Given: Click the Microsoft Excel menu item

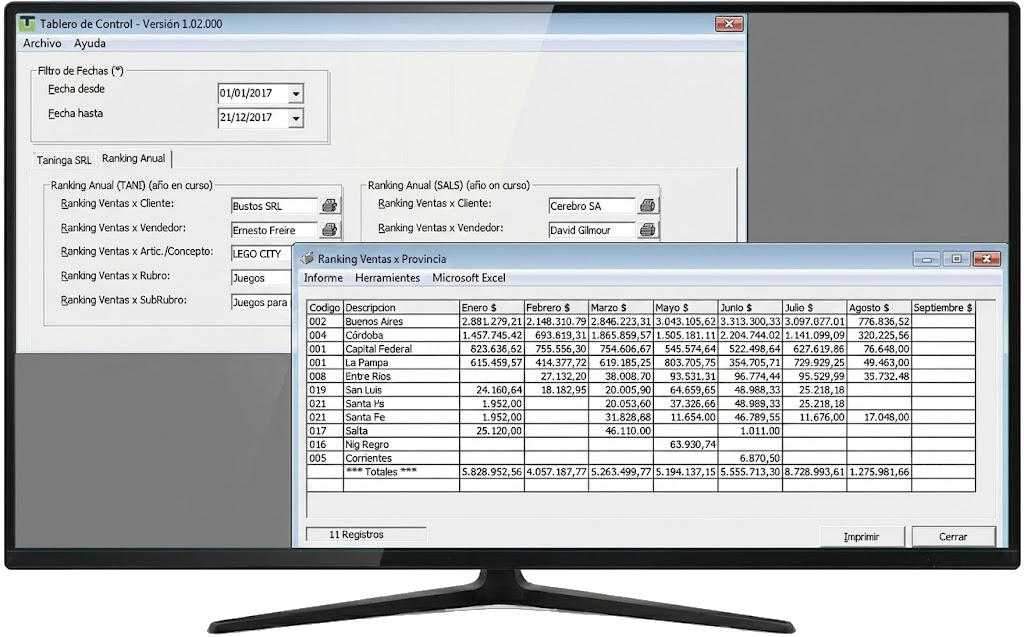Looking at the screenshot, I should coord(469,277).
